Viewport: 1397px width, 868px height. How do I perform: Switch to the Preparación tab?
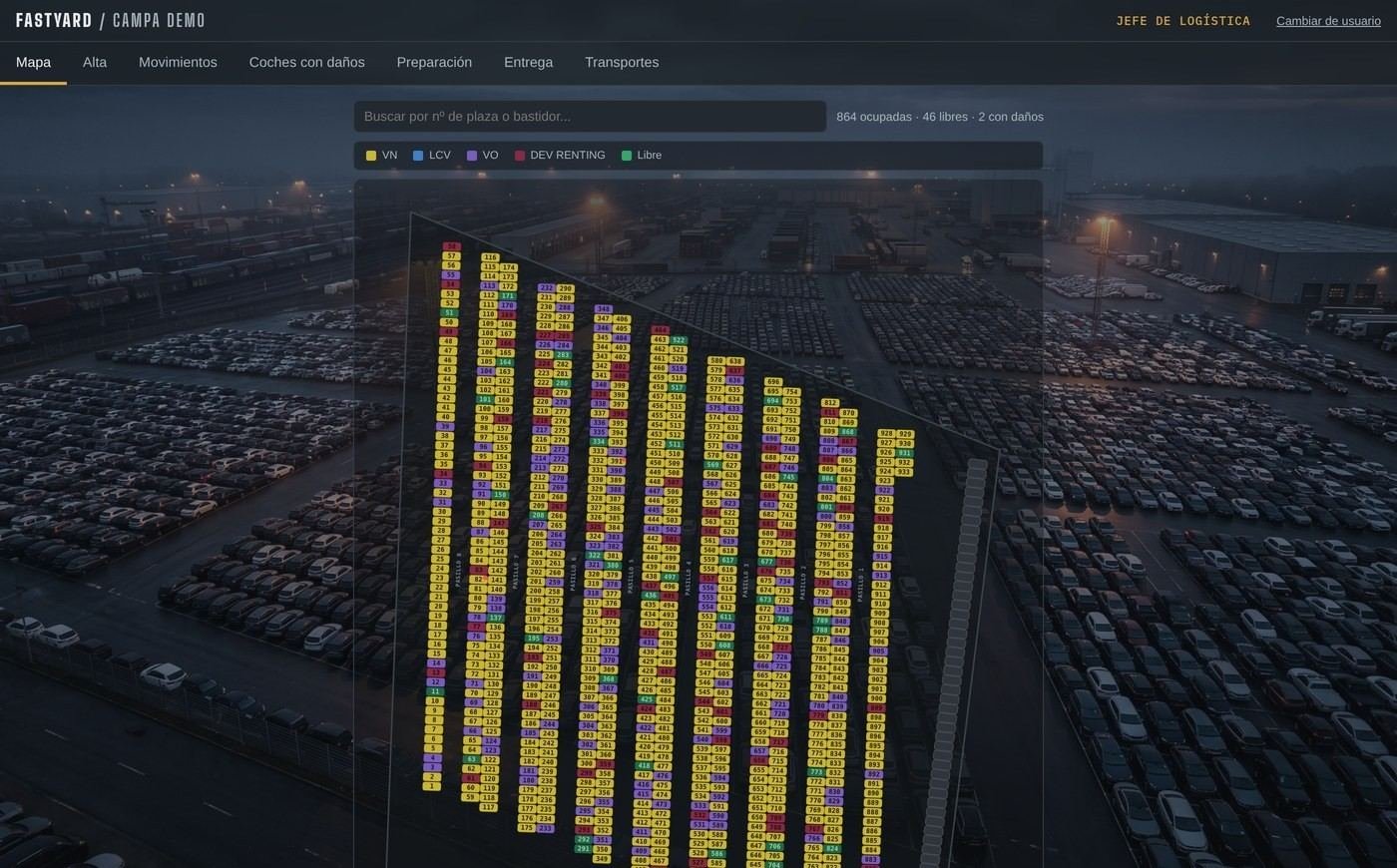click(x=434, y=62)
